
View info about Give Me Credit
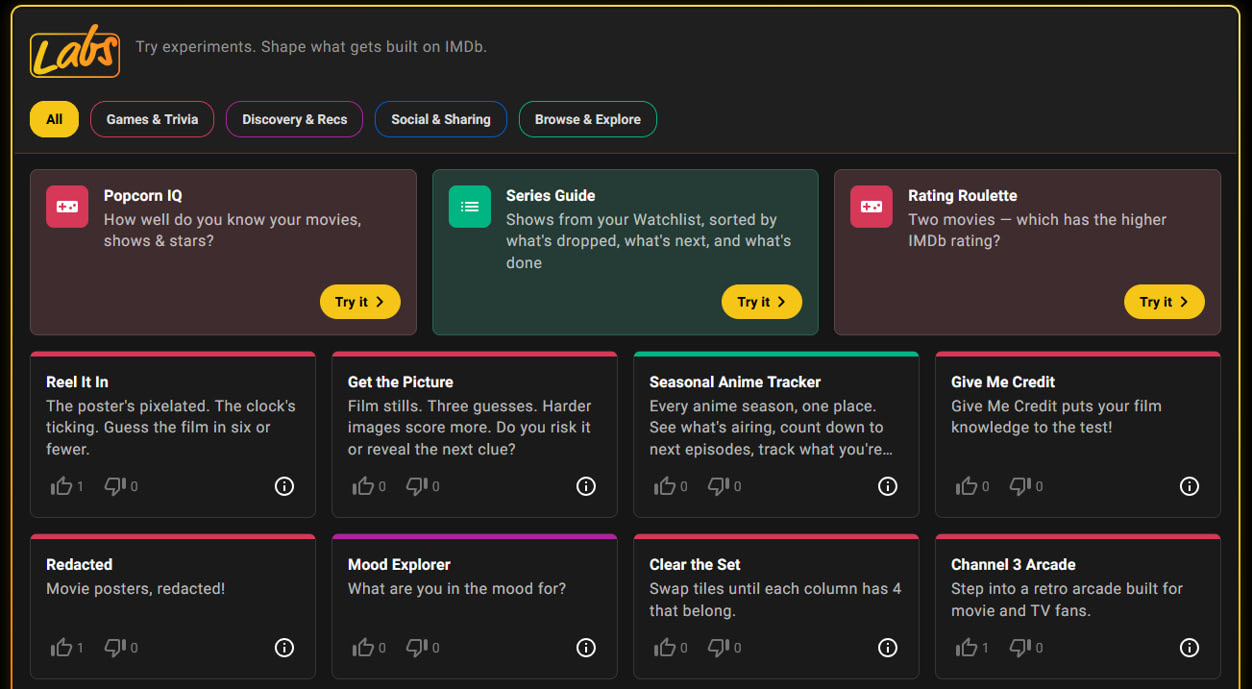point(1189,486)
